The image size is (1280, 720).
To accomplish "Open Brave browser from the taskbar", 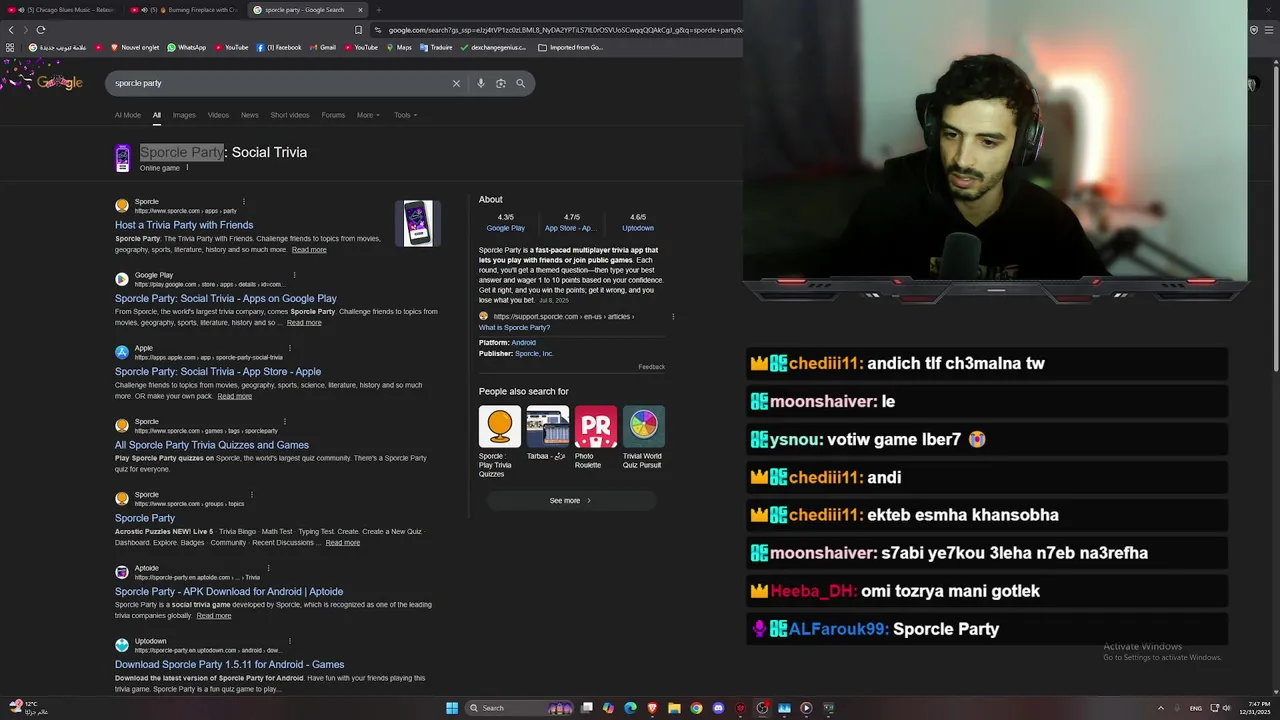I will pos(652,708).
